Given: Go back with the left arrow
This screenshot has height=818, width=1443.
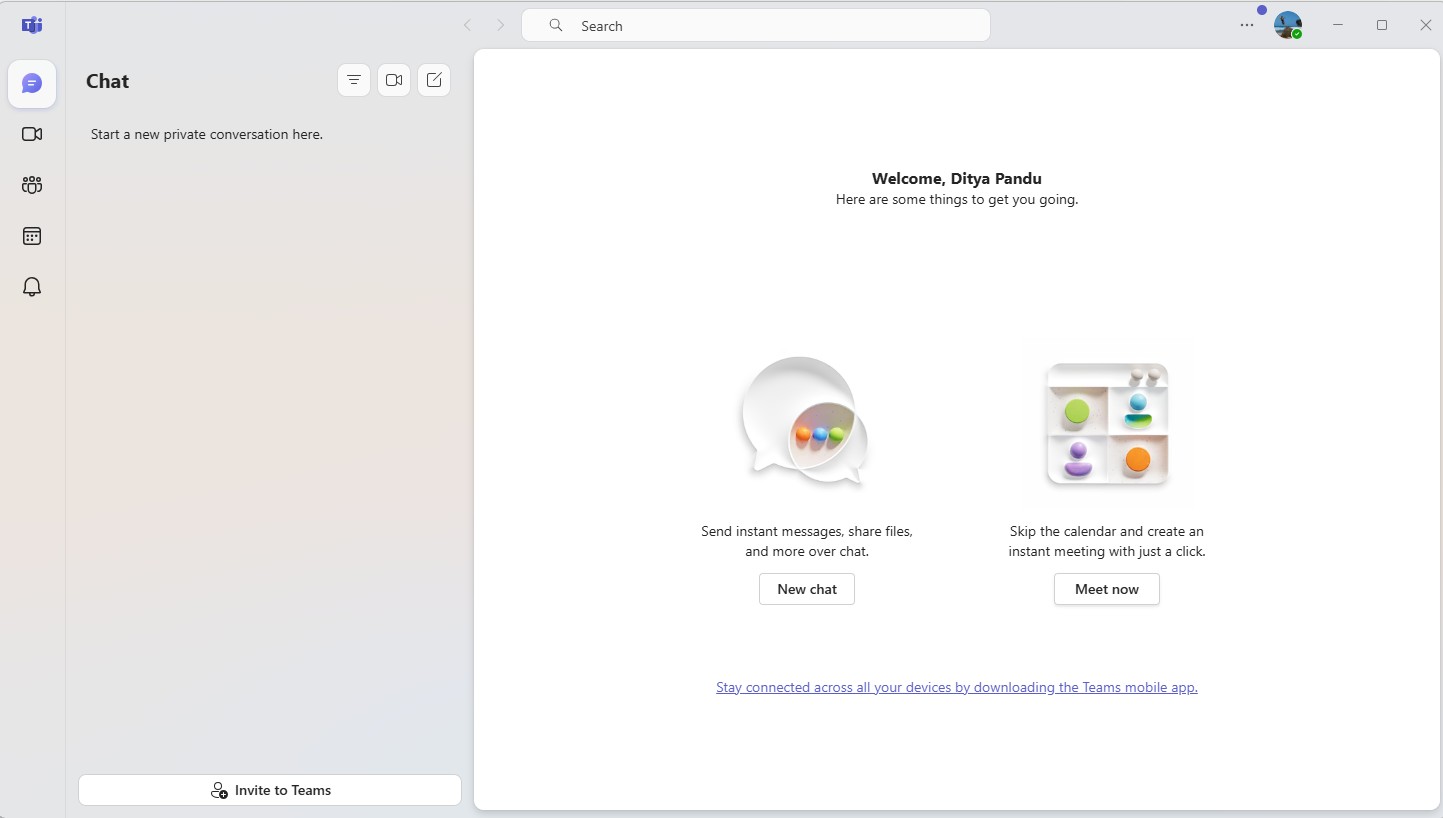Looking at the screenshot, I should tap(467, 25).
